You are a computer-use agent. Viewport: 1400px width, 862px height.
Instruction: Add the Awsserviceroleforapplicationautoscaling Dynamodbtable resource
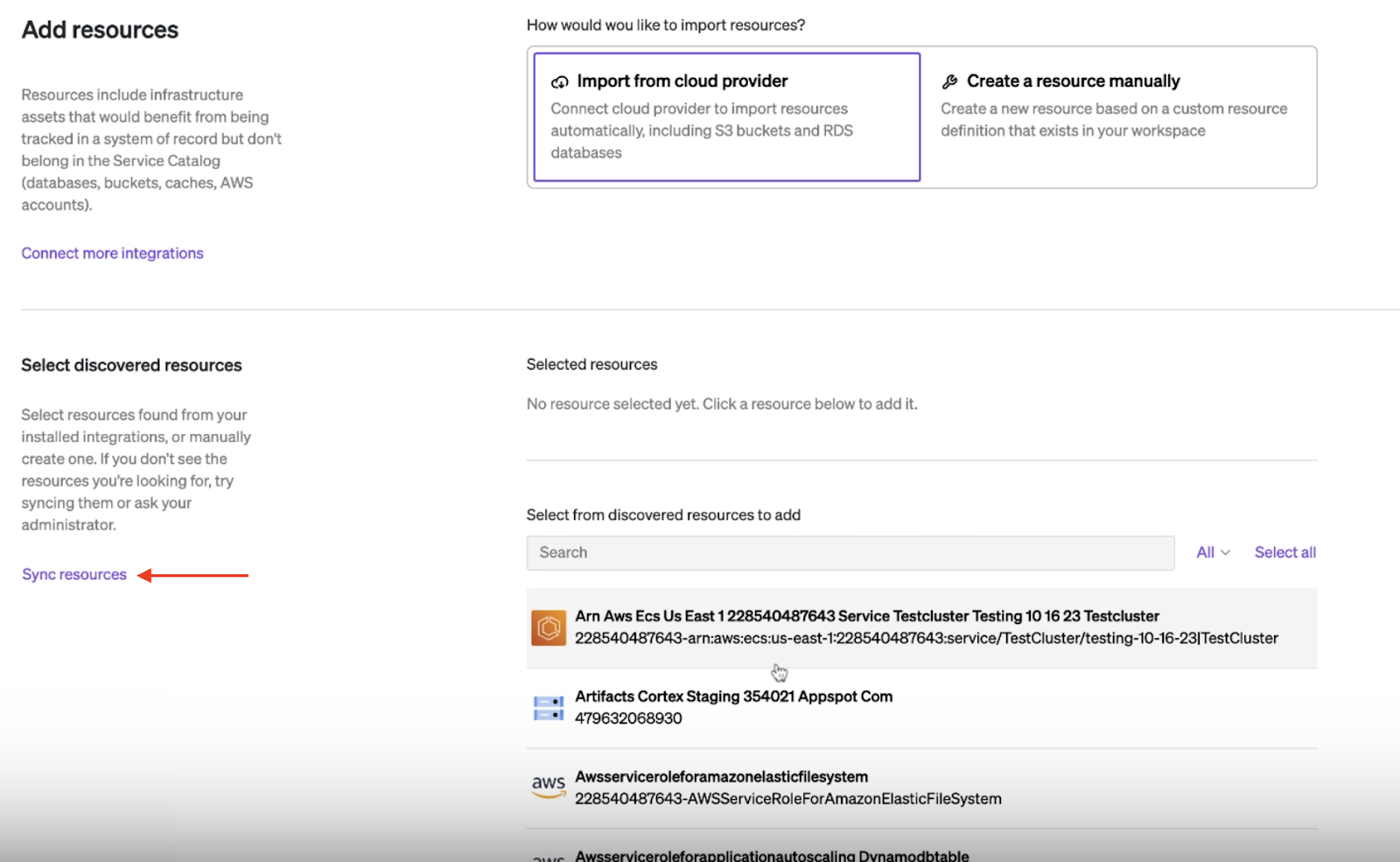pos(772,855)
